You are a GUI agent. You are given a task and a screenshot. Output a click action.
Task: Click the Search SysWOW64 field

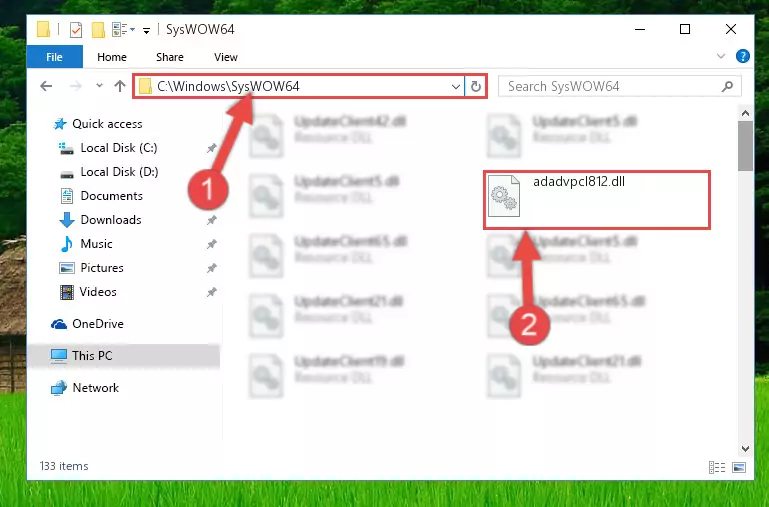click(619, 86)
